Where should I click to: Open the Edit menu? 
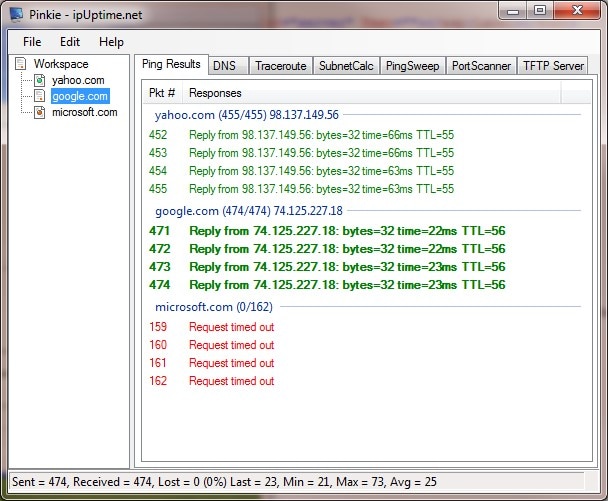point(70,42)
